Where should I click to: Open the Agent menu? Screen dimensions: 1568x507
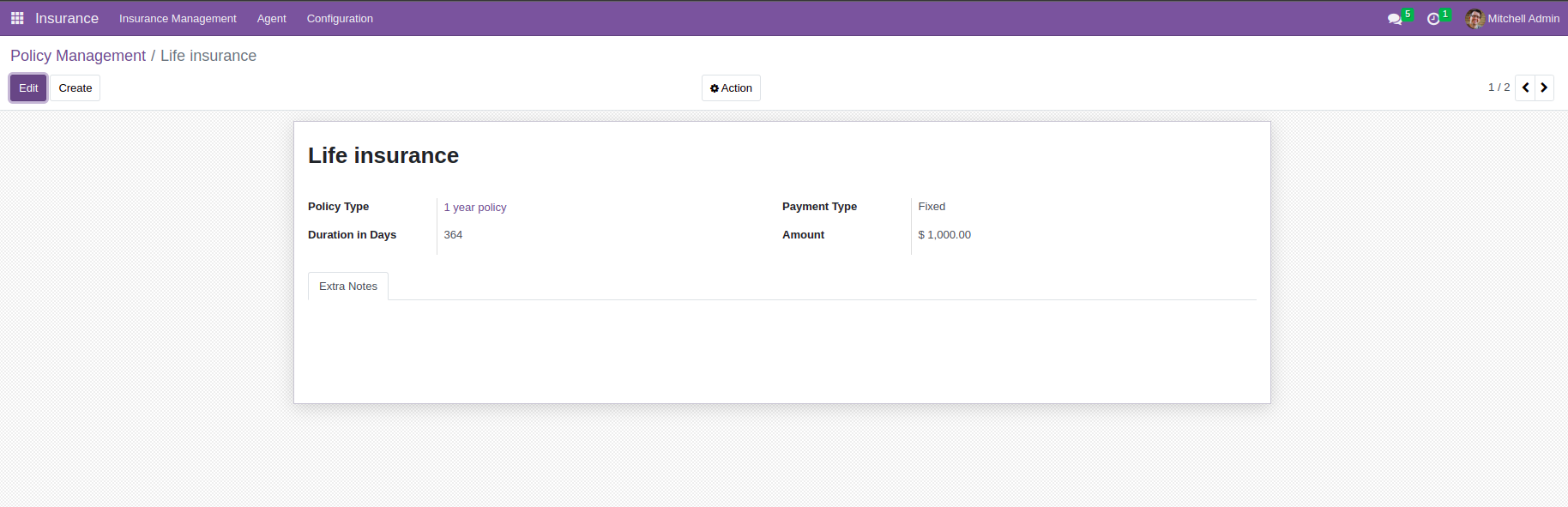[x=271, y=19]
